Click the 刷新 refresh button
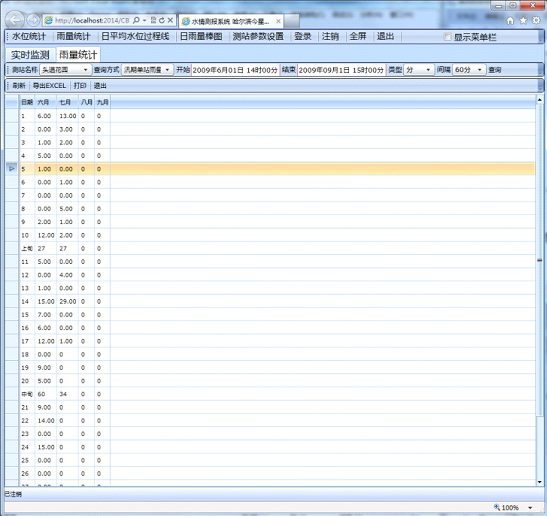547x516 pixels. click(18, 85)
